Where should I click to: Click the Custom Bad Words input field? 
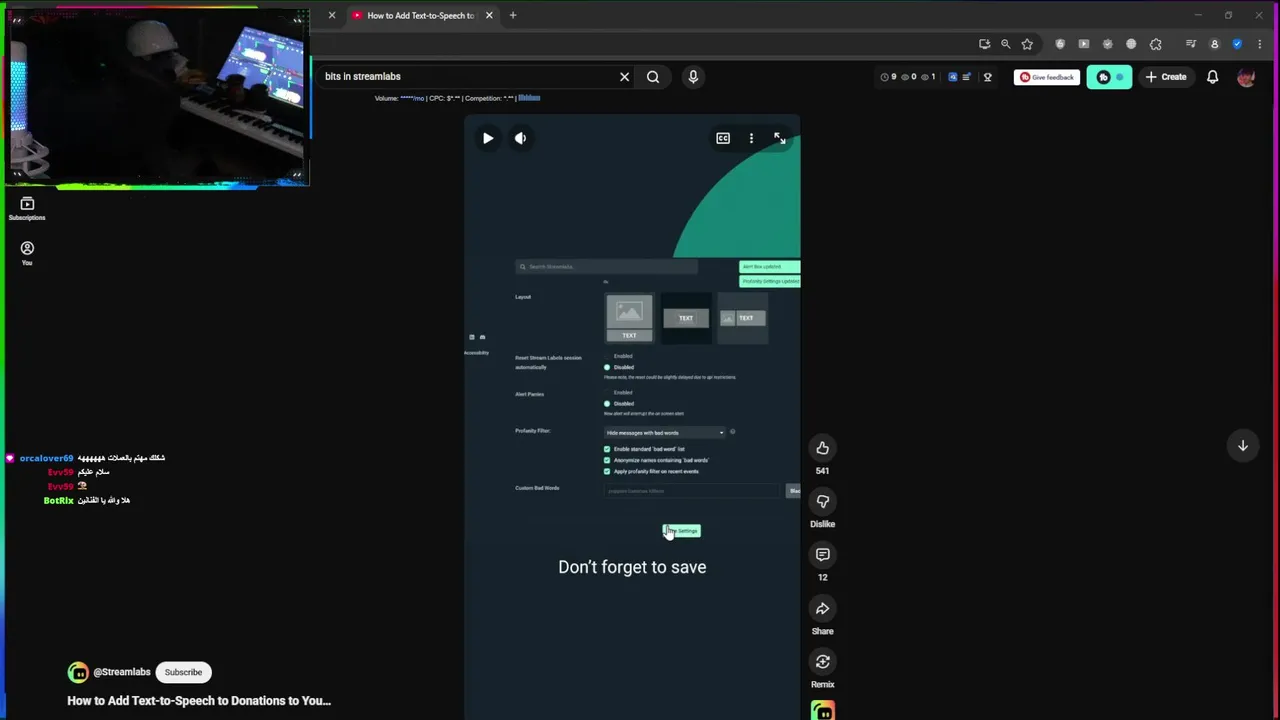pos(692,491)
